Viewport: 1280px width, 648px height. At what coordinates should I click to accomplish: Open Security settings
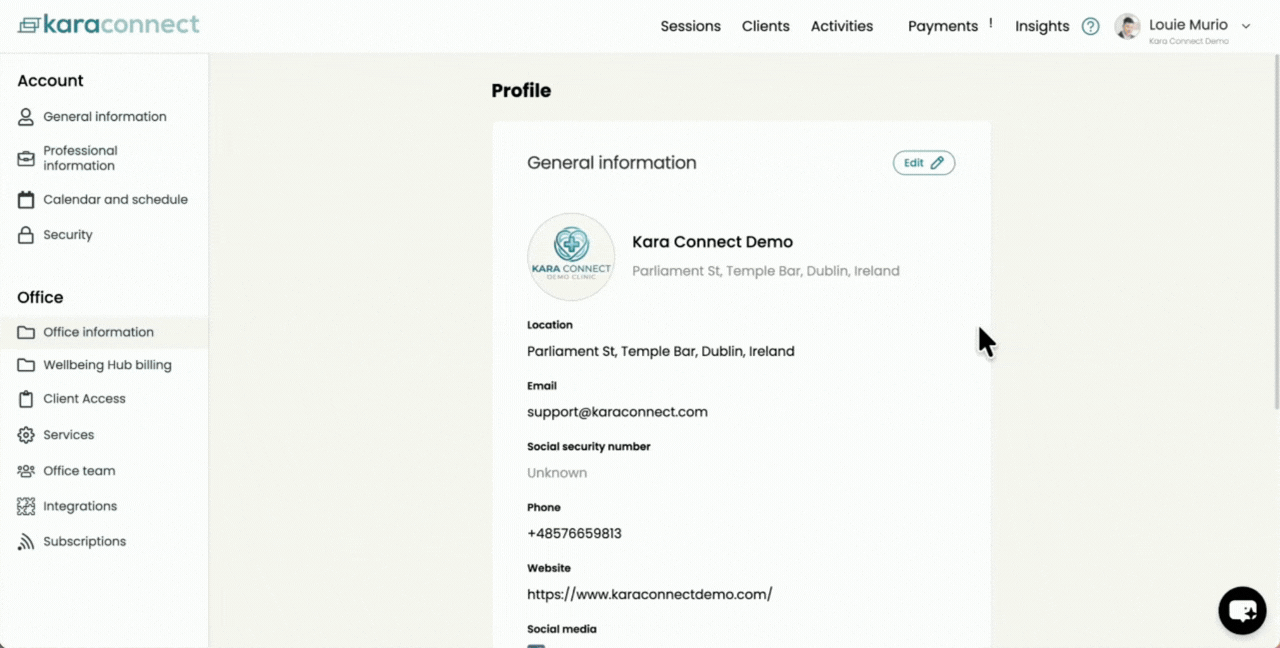pyautogui.click(x=104, y=235)
